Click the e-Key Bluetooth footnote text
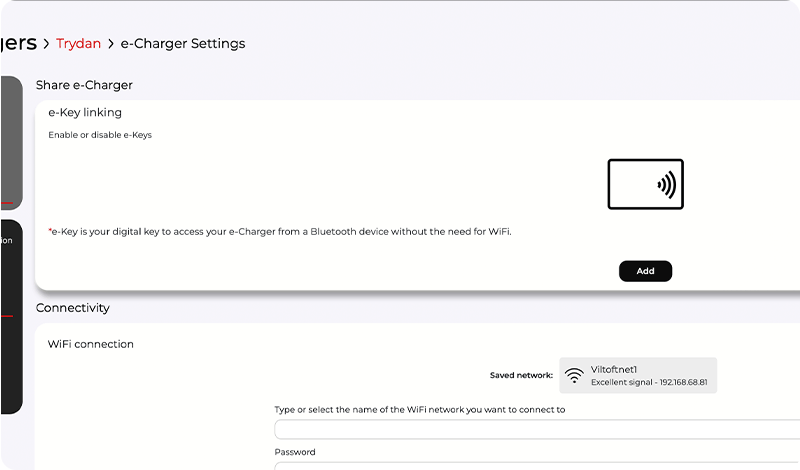 pos(280,231)
